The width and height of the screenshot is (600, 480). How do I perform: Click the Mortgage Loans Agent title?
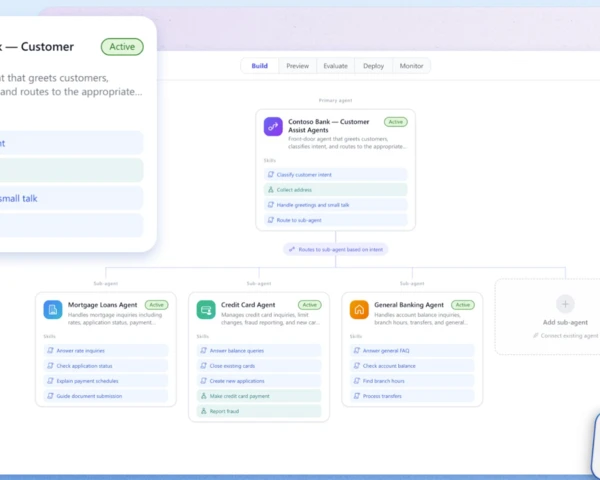click(x=103, y=305)
